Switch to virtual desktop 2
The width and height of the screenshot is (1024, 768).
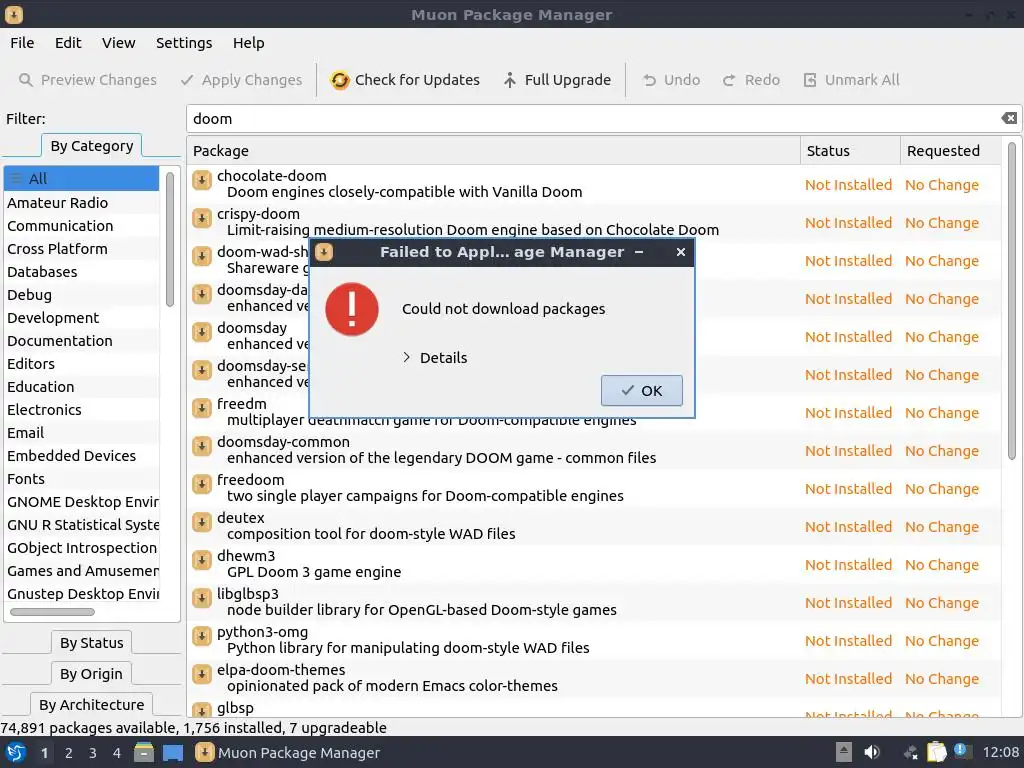click(69, 753)
